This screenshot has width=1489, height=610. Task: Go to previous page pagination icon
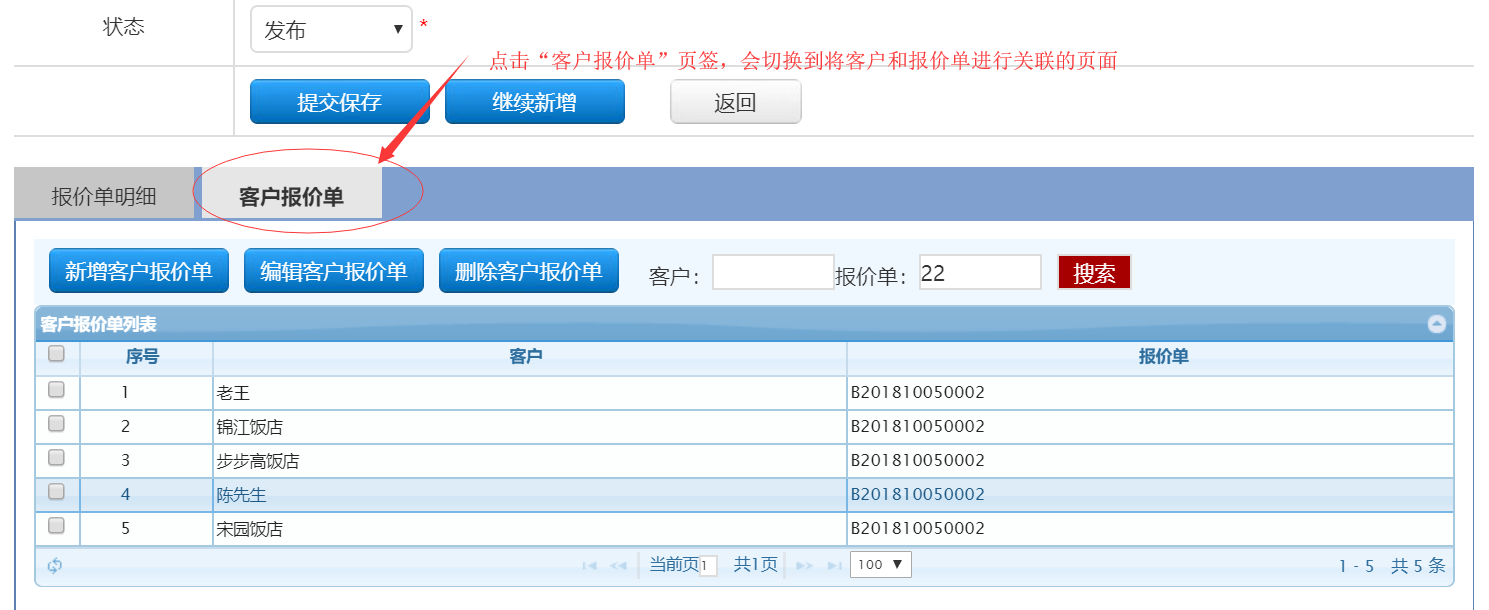[618, 566]
